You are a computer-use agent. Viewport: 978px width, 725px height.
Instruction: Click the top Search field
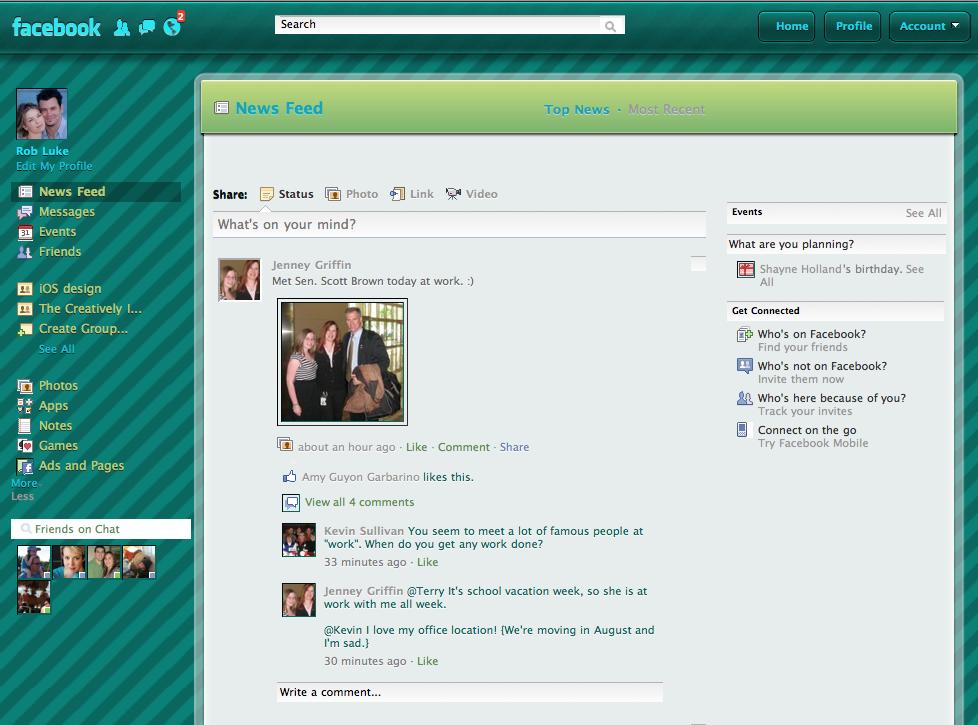click(450, 25)
